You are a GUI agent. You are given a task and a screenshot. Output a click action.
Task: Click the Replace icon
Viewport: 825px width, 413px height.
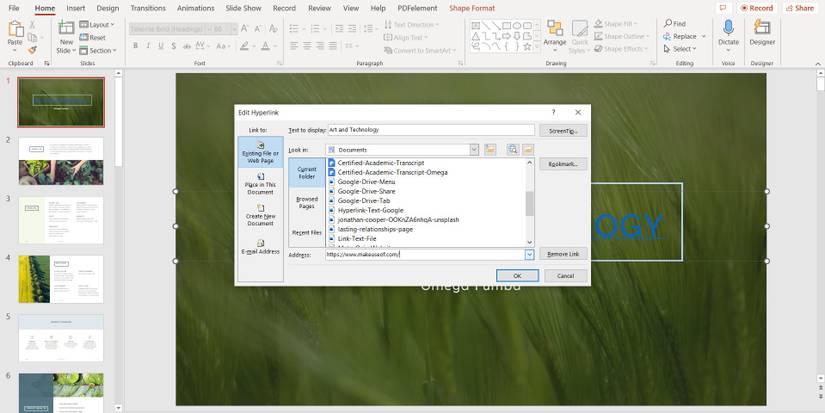click(667, 36)
